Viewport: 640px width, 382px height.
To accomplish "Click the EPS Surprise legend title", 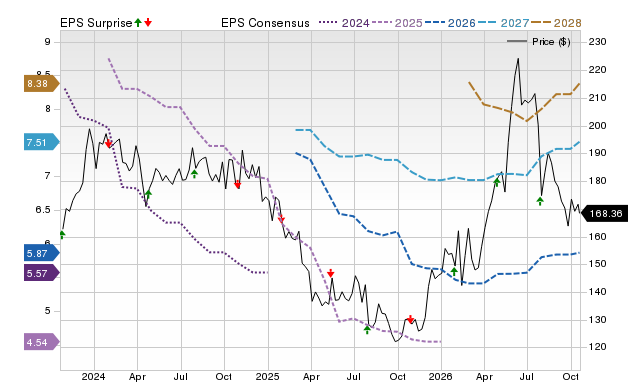I will pyautogui.click(x=96, y=23).
